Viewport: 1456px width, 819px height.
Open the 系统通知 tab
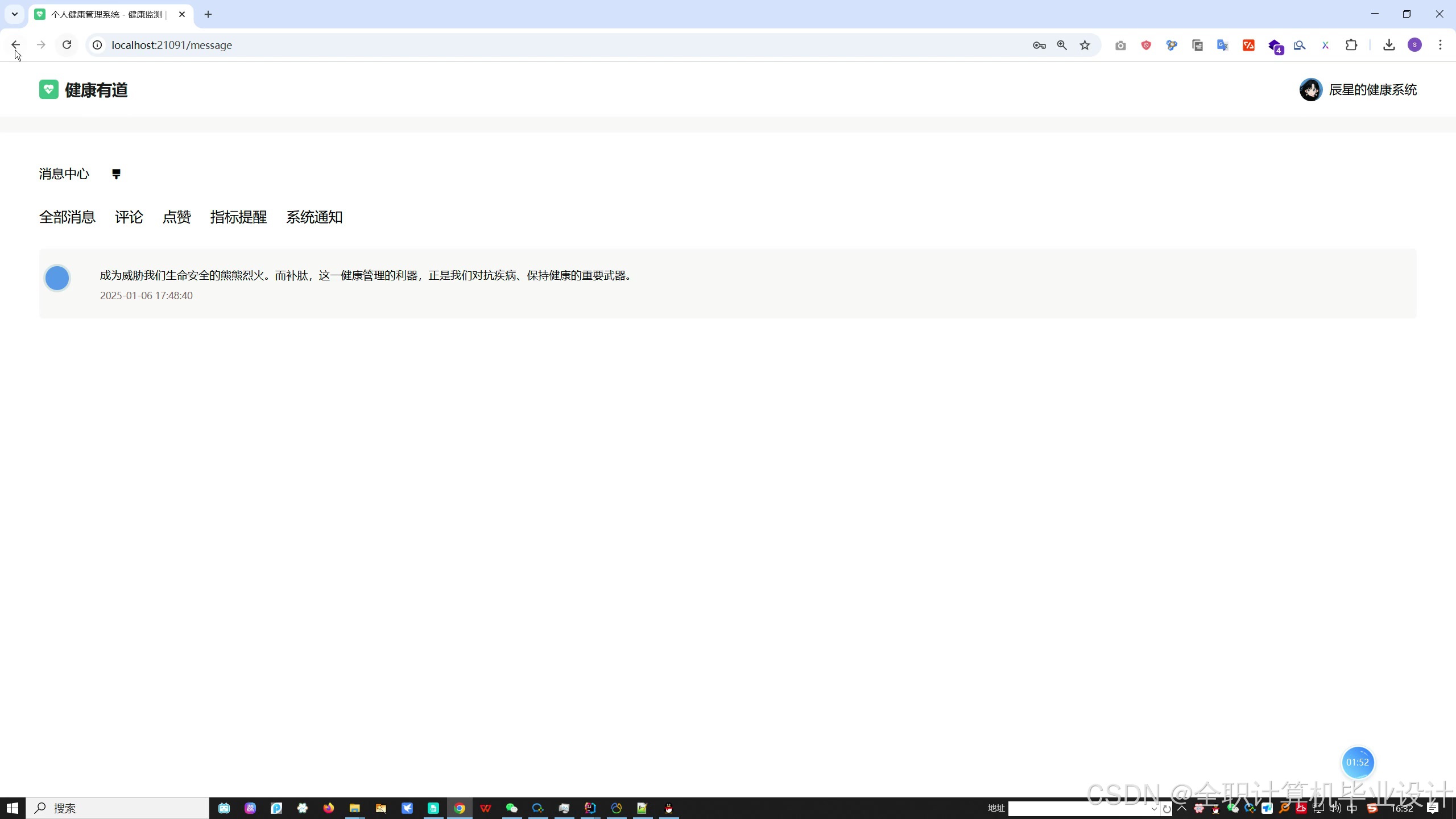click(x=314, y=217)
